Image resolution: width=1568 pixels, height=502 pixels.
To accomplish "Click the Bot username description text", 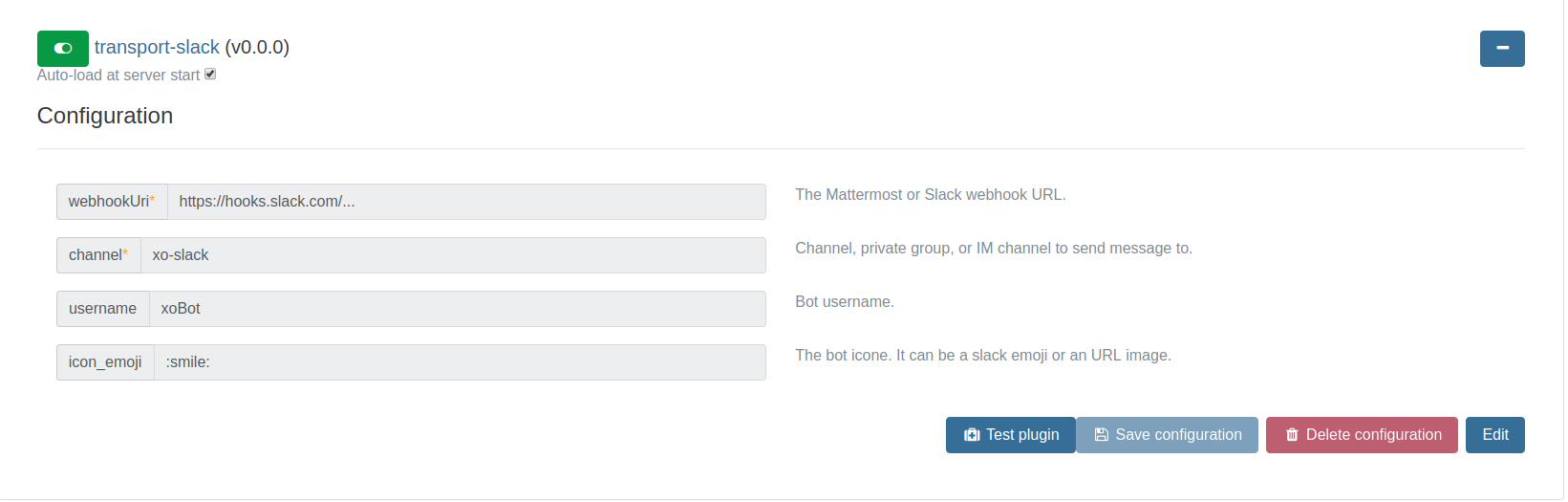I will coord(844,302).
